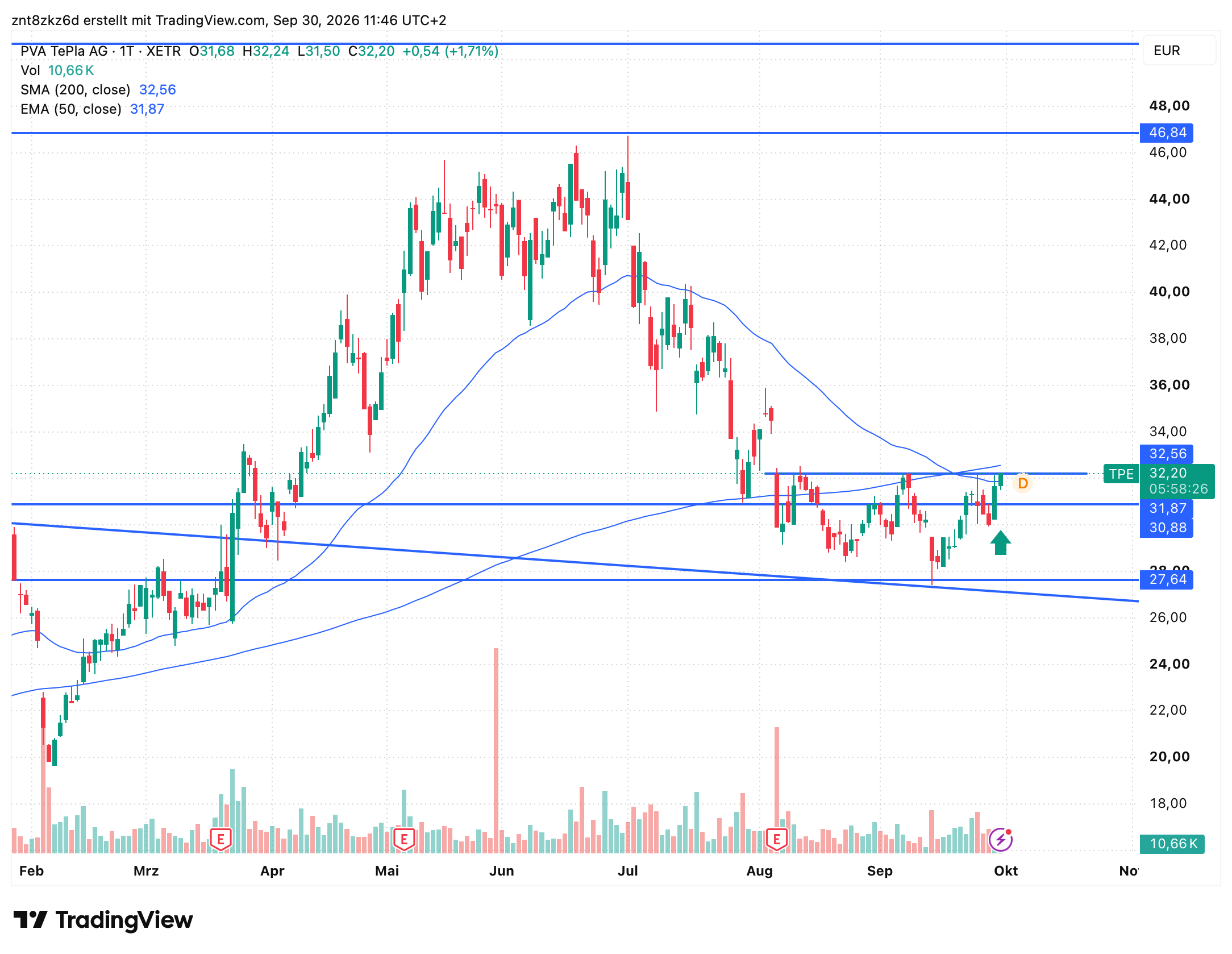Image resolution: width=1232 pixels, height=954 pixels.
Task: Click the EMA value 31,87 in legend
Action: (147, 109)
